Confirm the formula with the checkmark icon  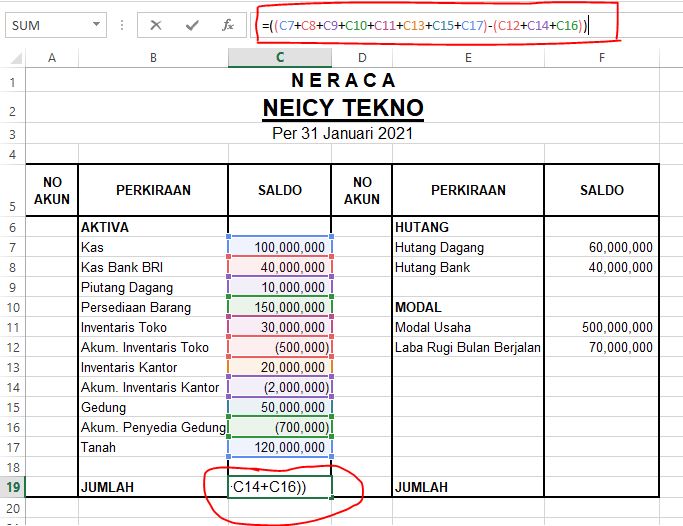pos(192,25)
